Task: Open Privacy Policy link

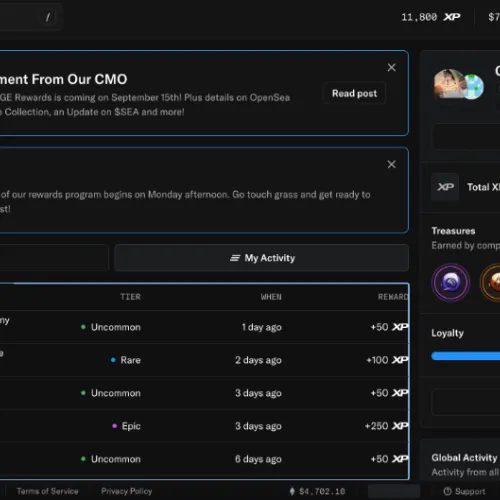Action: click(x=127, y=491)
